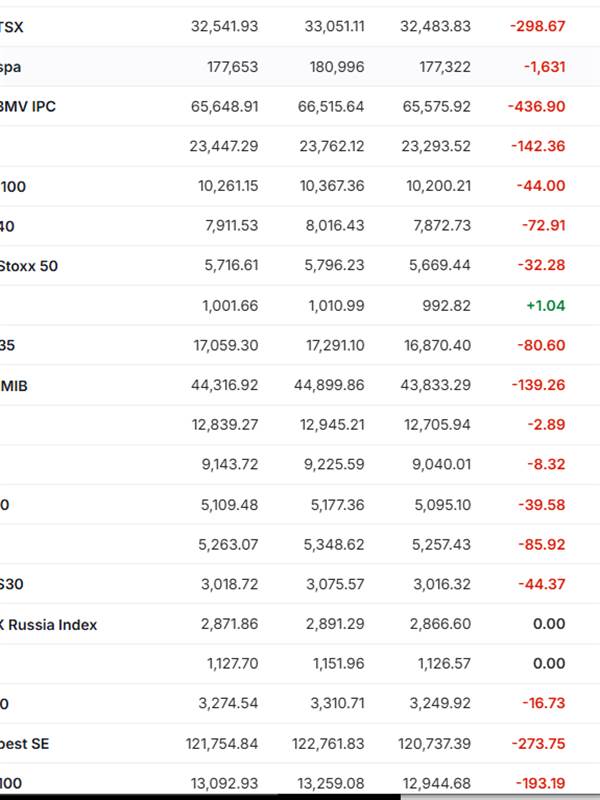Open the index link ending in MIB
Screen dimensions: 600x800
pyautogui.click(x=14, y=386)
